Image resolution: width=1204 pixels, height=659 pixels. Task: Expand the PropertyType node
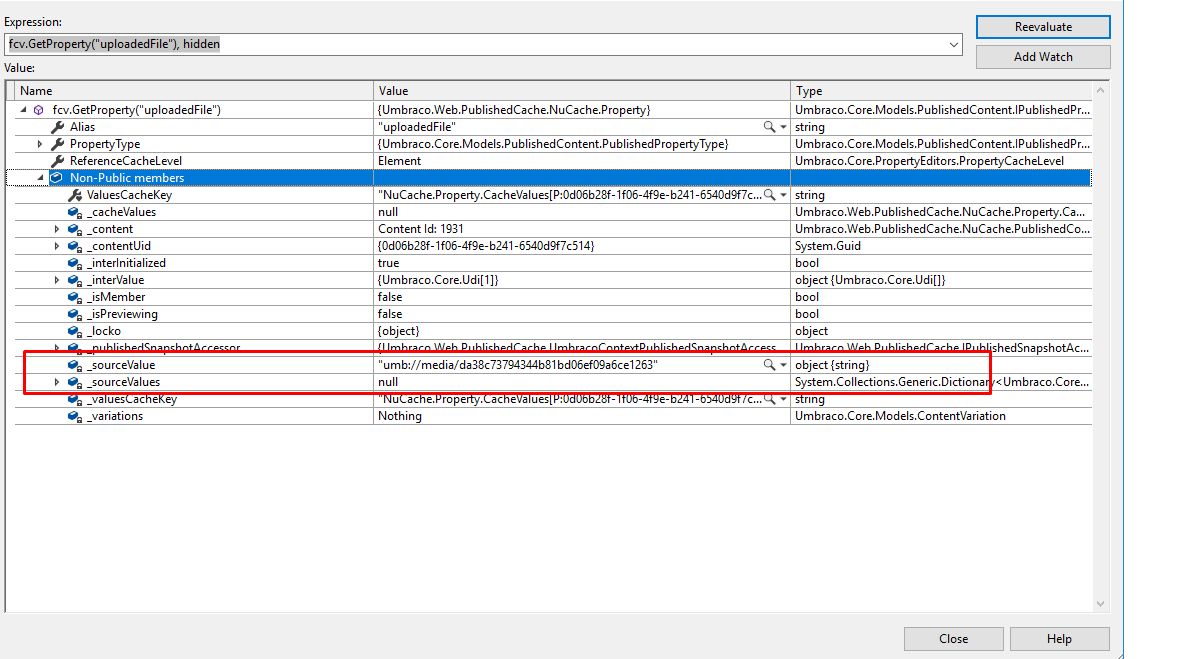pos(40,144)
